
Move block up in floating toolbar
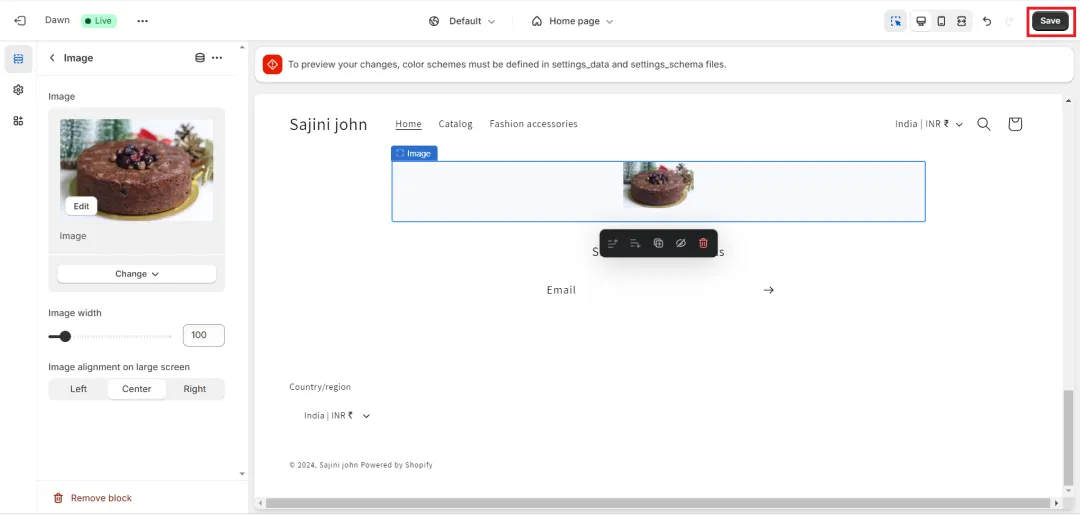click(613, 243)
